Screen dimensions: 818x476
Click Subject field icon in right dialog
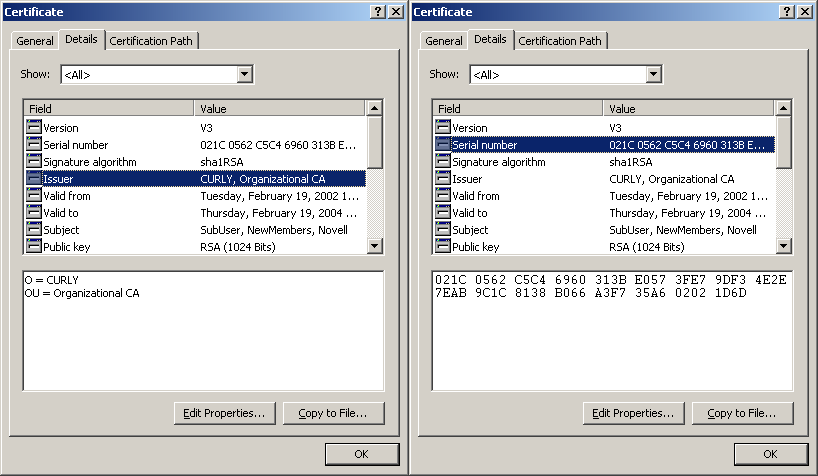click(443, 229)
